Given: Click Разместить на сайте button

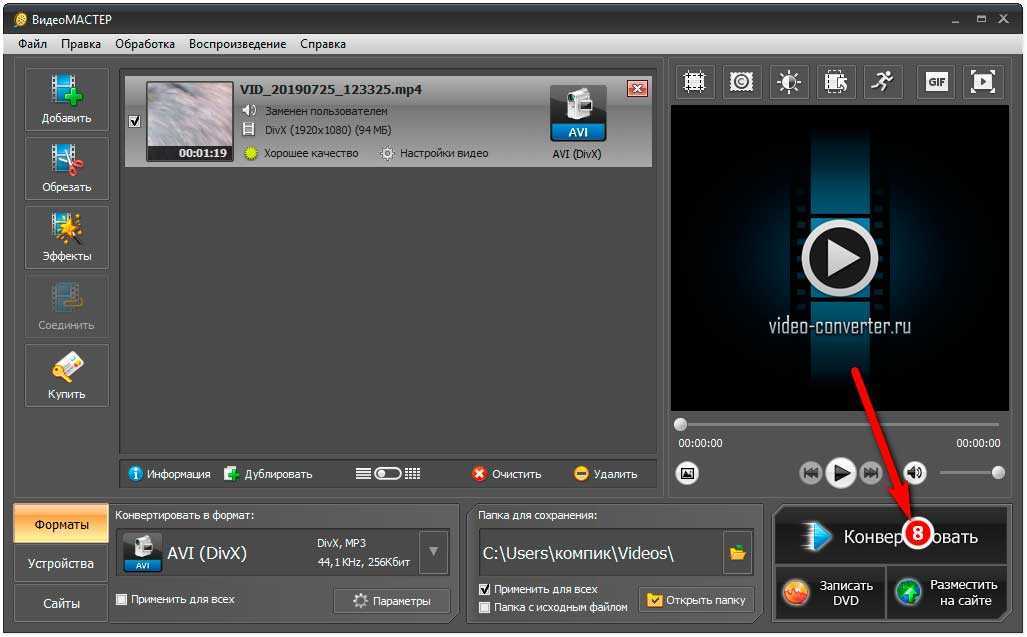Looking at the screenshot, I should tap(947, 592).
